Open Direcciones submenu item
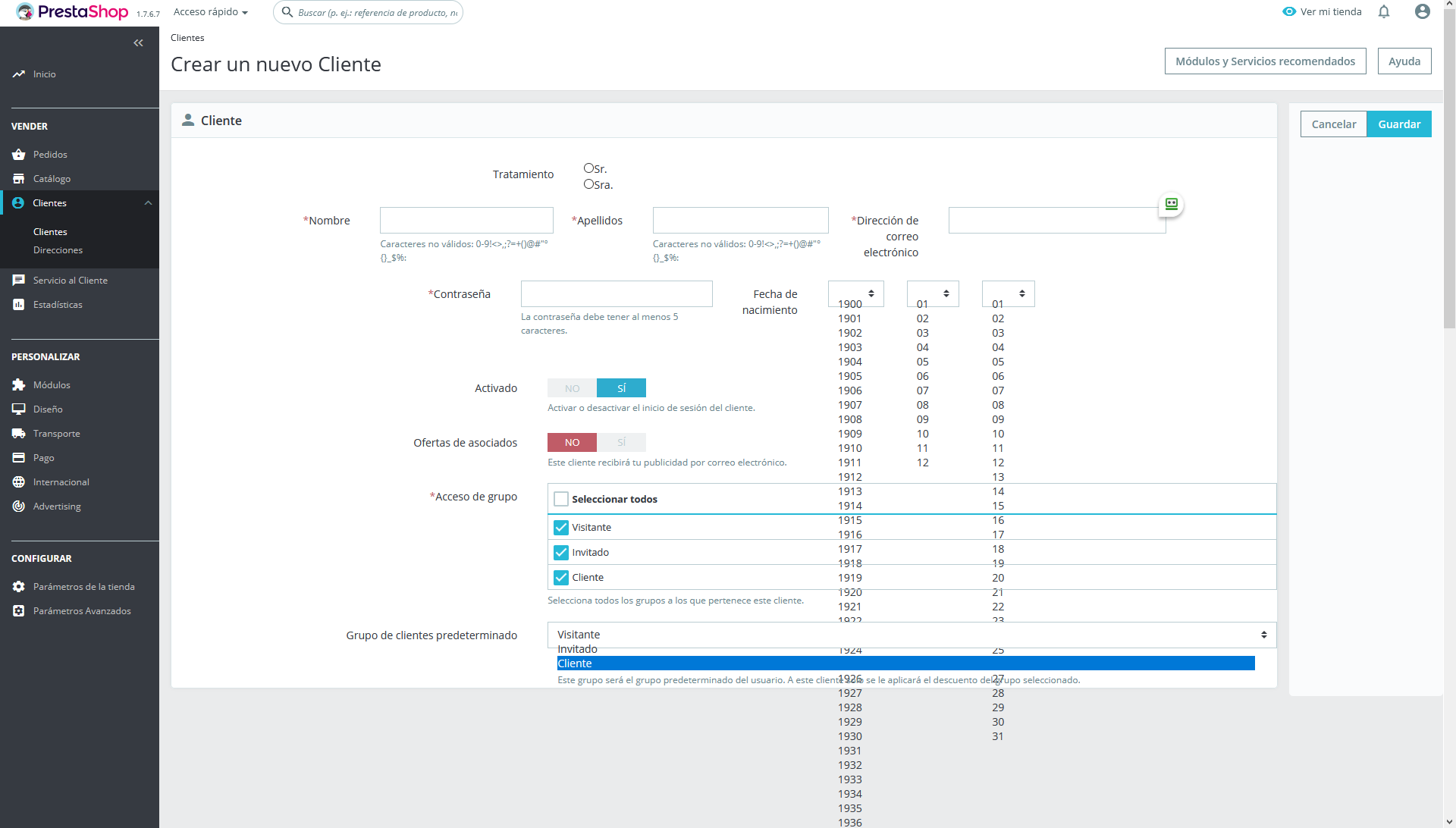This screenshot has height=828, width=1456. (x=58, y=250)
